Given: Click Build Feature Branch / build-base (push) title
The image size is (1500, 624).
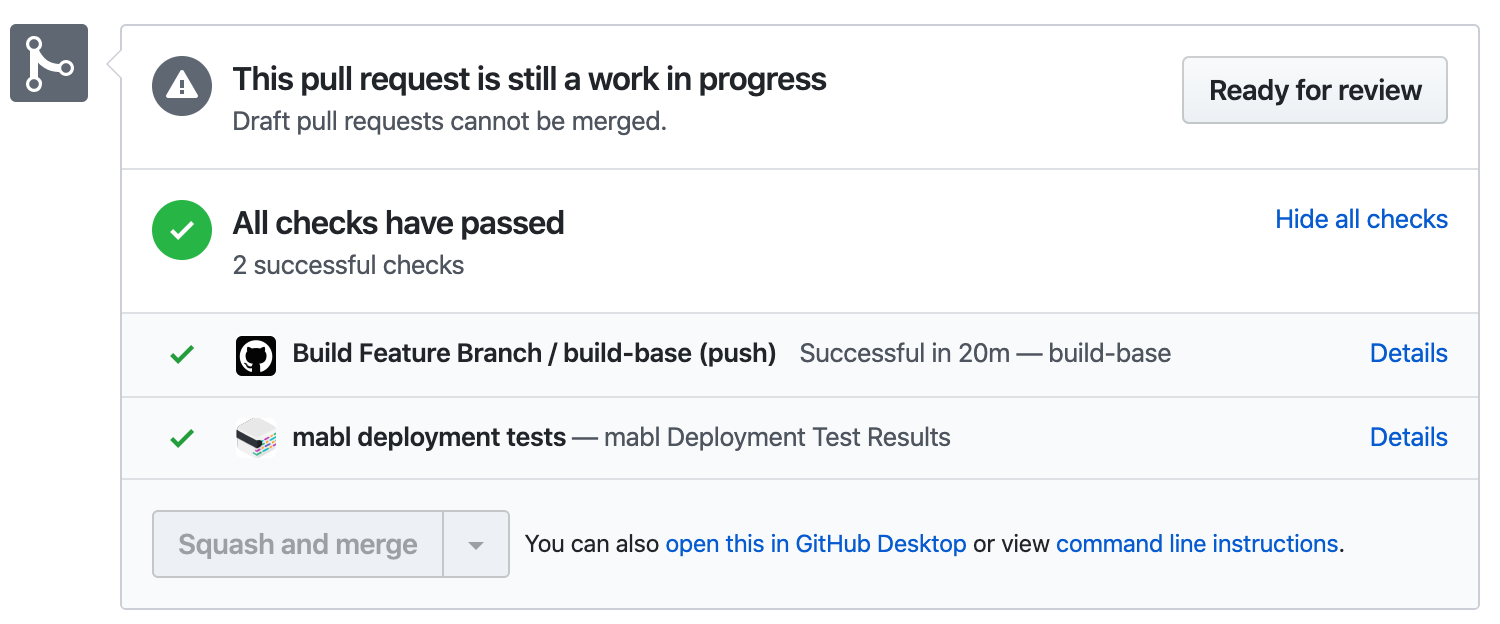Looking at the screenshot, I should (x=534, y=353).
